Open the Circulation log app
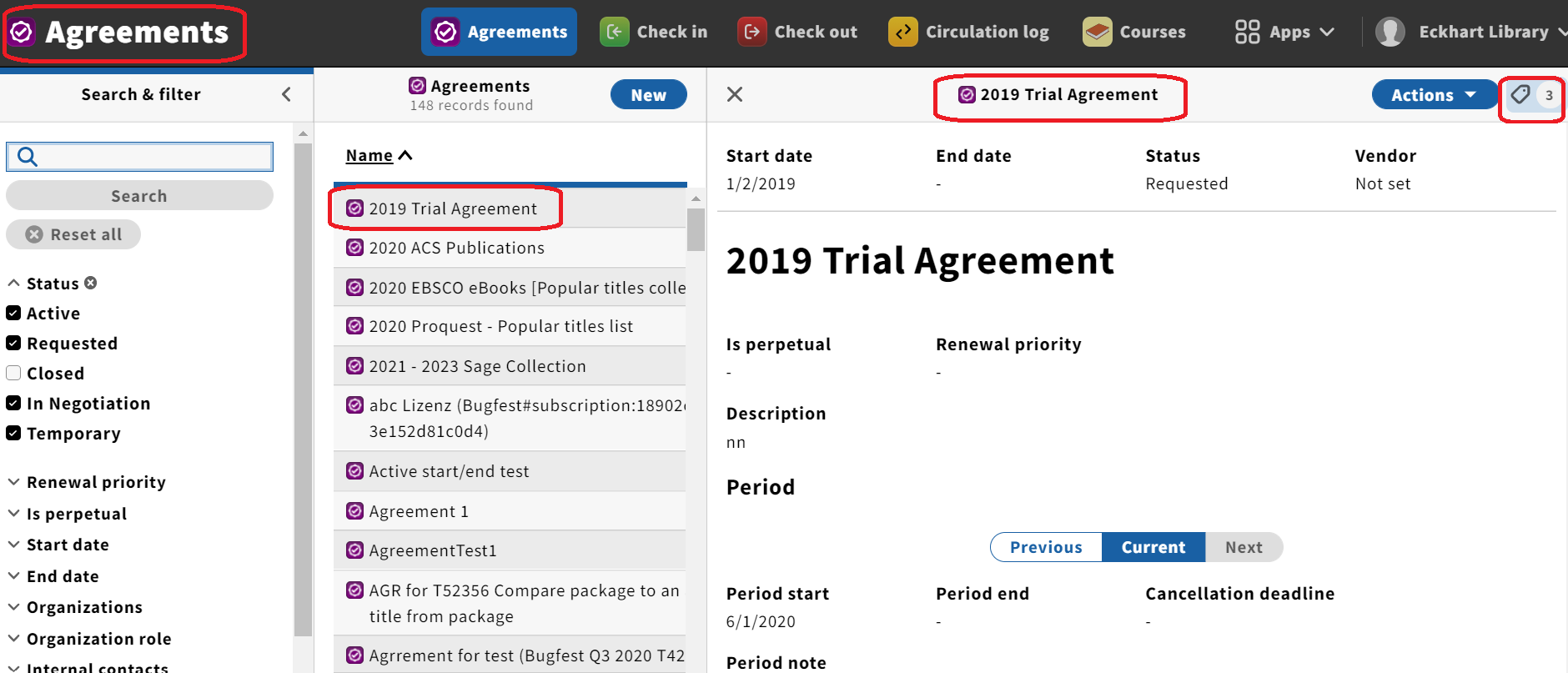Image resolution: width=1568 pixels, height=673 pixels. coord(969,32)
